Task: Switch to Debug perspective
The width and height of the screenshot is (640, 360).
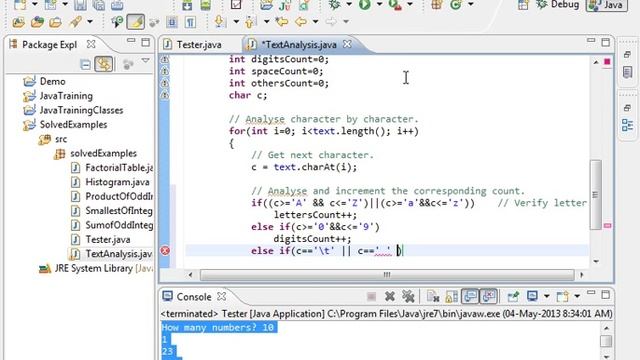Action: point(558,4)
